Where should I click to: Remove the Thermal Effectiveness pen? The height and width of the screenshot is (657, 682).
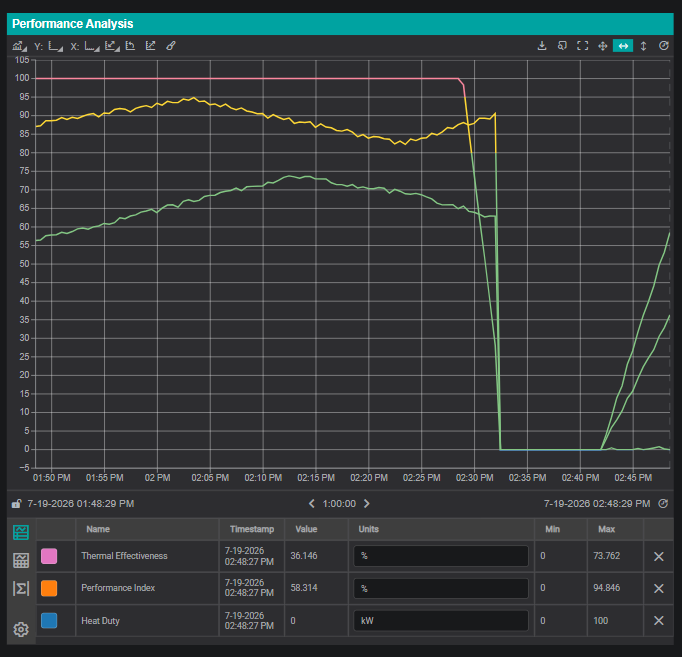point(659,557)
